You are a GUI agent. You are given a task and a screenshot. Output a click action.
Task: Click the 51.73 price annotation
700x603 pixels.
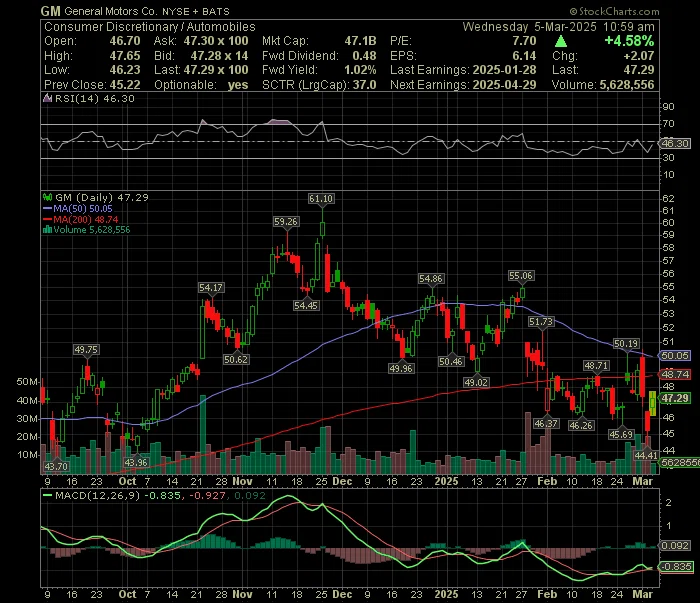pyautogui.click(x=541, y=321)
